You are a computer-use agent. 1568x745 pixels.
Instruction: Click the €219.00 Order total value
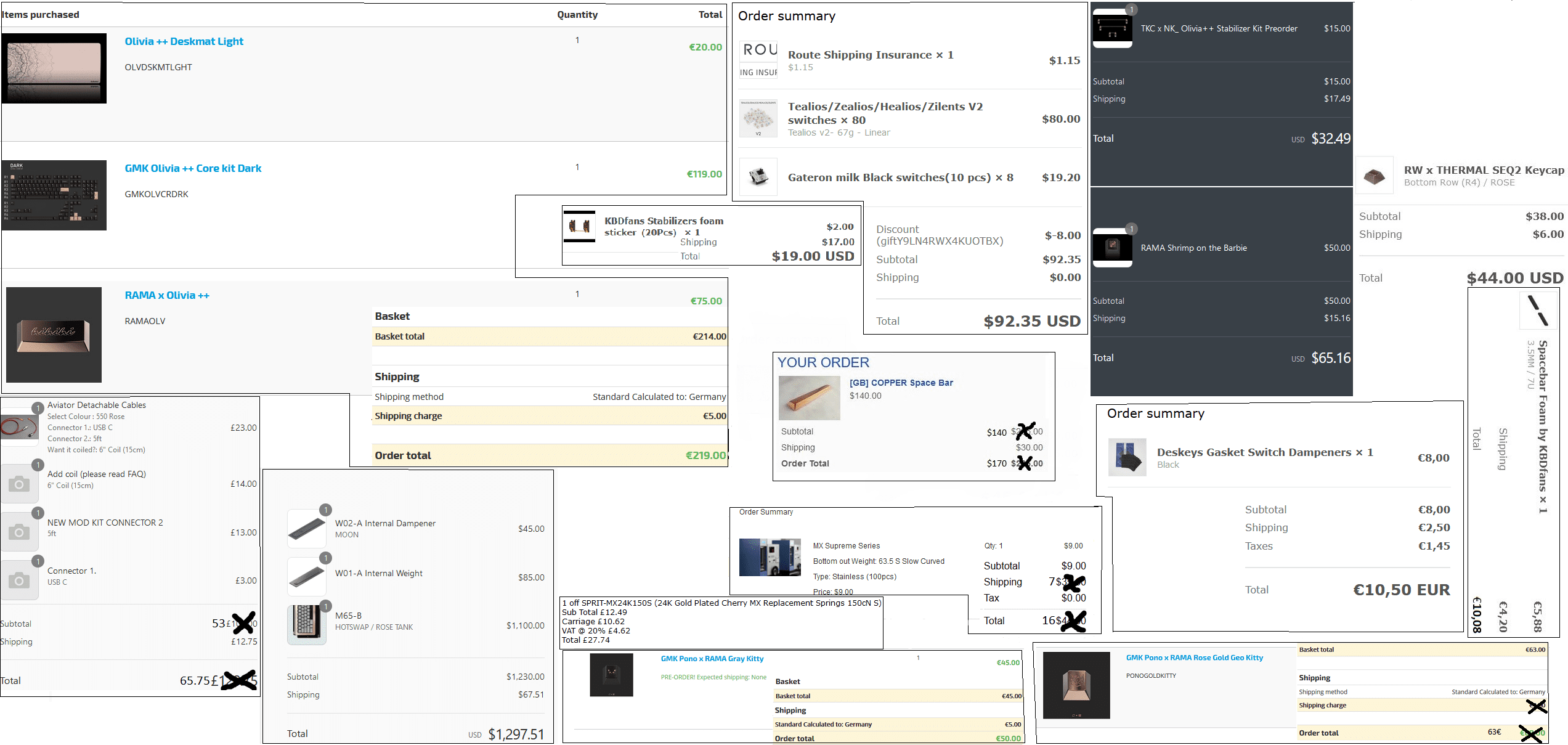pos(705,455)
